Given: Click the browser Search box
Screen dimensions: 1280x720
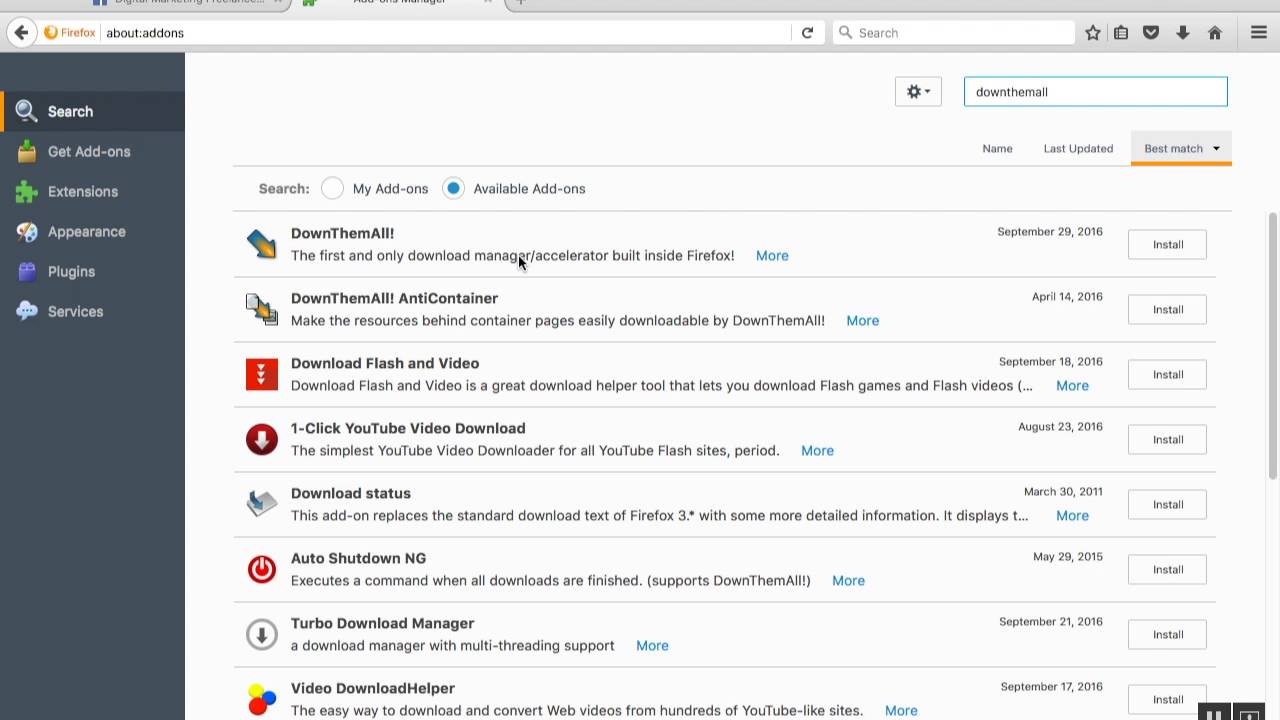Looking at the screenshot, I should pyautogui.click(x=954, y=33).
